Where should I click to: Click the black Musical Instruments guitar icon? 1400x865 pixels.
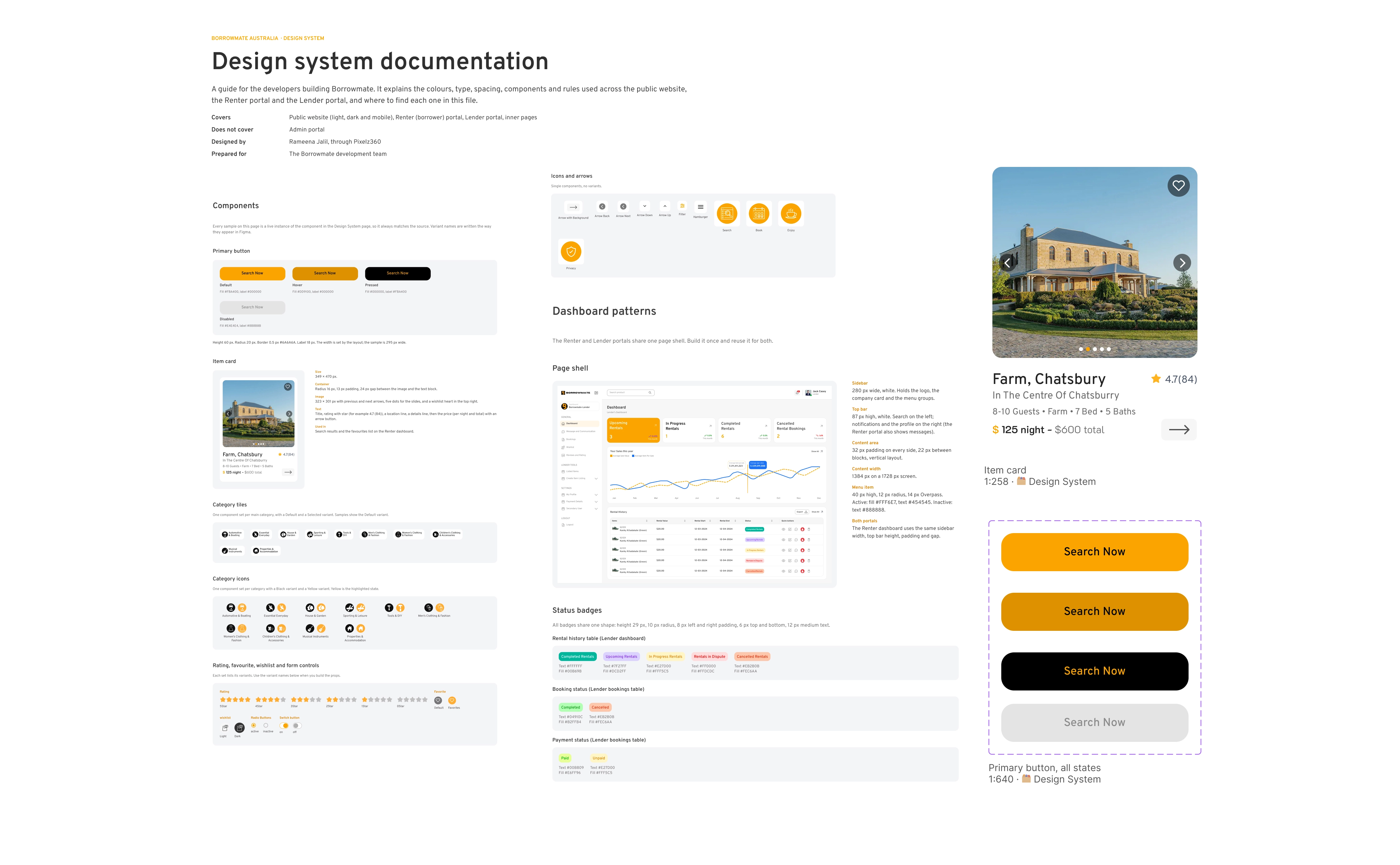[310, 628]
